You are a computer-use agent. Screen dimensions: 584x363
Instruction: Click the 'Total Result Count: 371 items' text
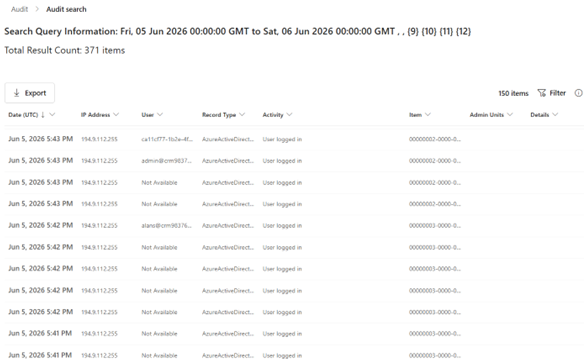pos(64,50)
